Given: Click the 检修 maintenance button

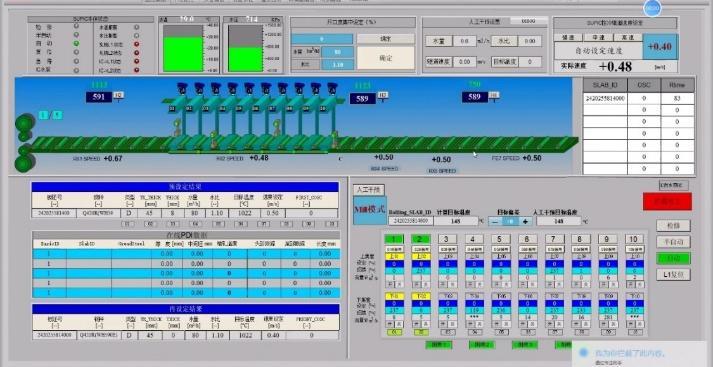Looking at the screenshot, I should click(673, 226).
